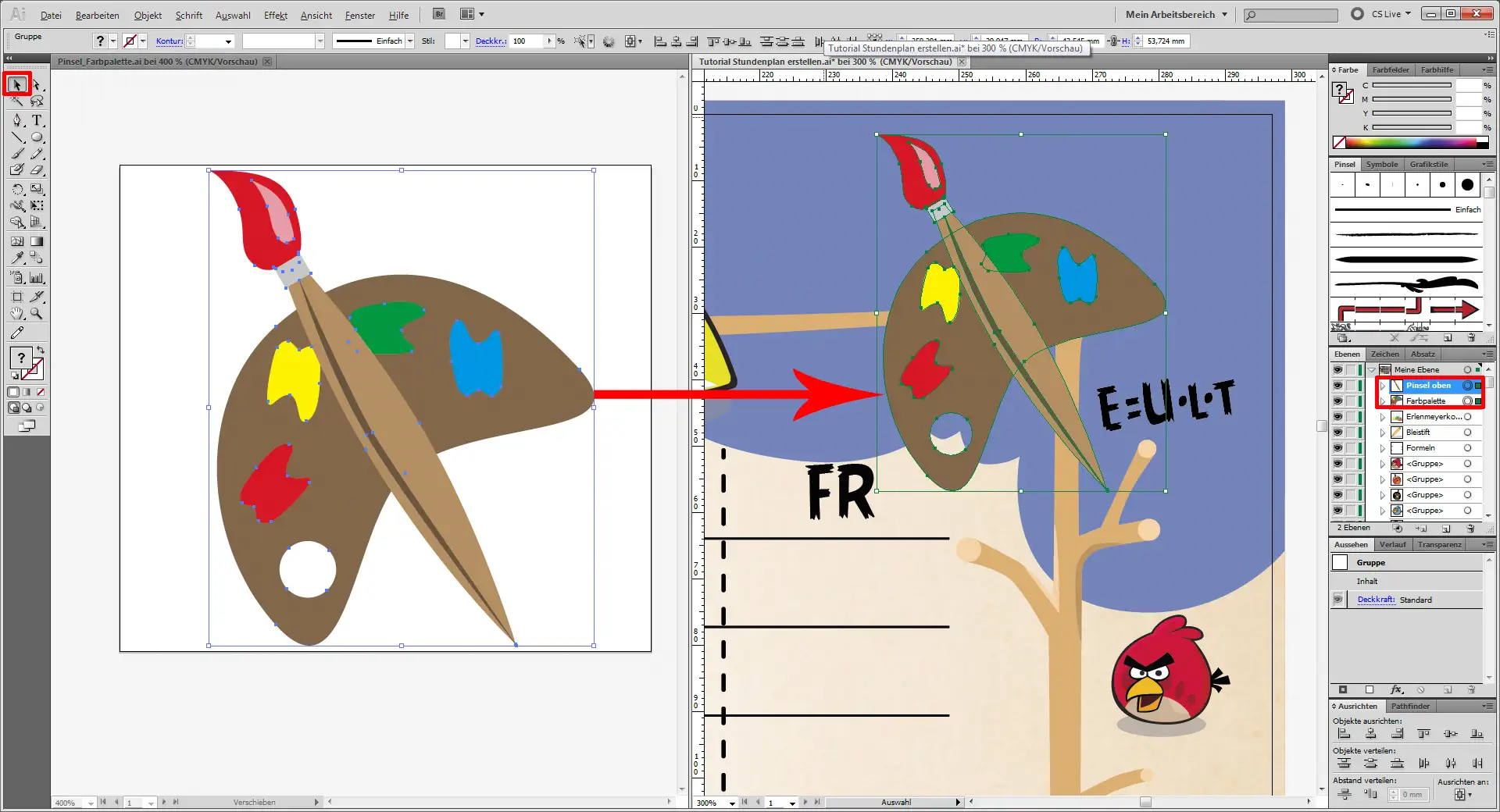Switch to the Symbole tab

click(x=1381, y=164)
